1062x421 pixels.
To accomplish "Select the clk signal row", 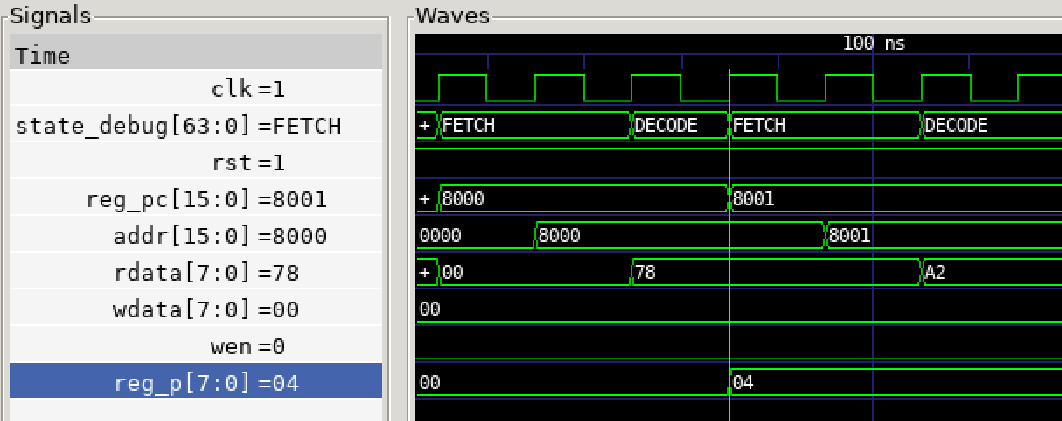I will [196, 89].
